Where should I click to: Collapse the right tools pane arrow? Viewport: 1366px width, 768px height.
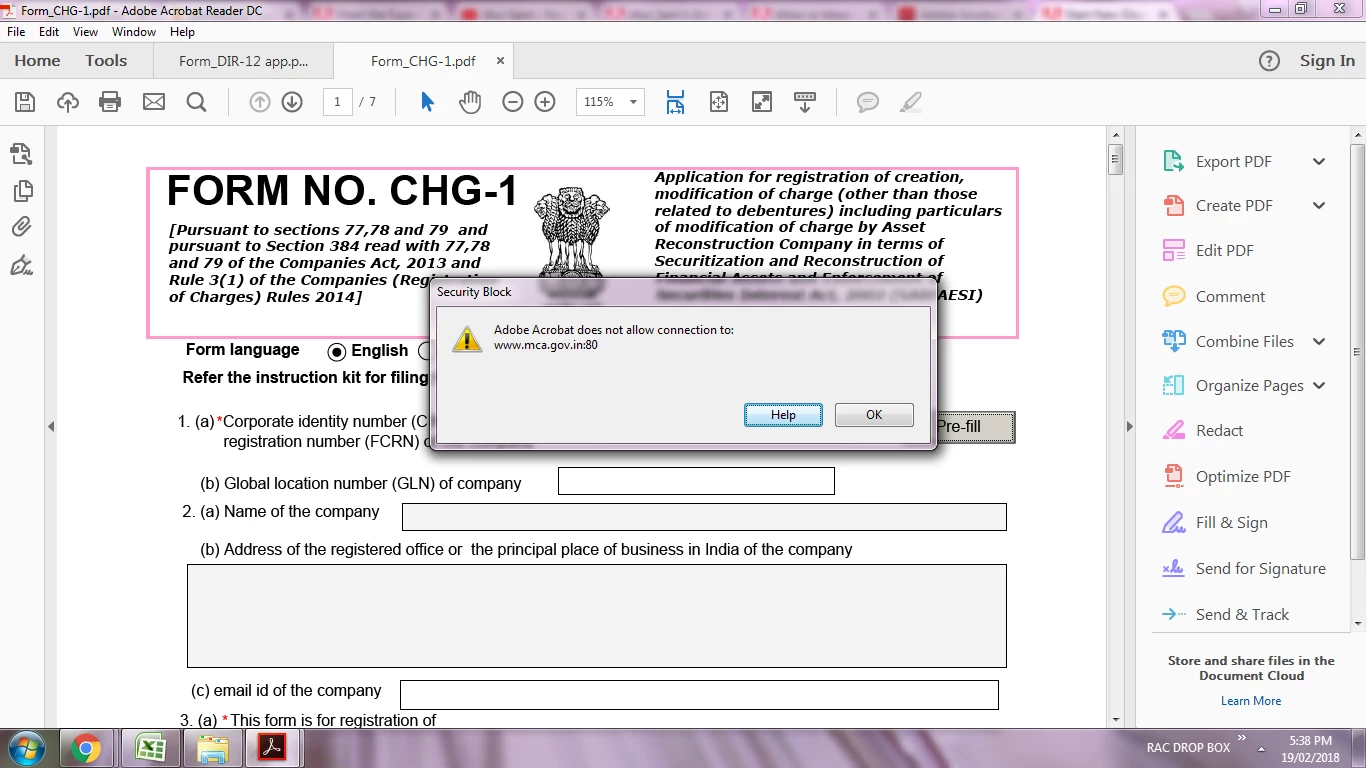click(1130, 426)
